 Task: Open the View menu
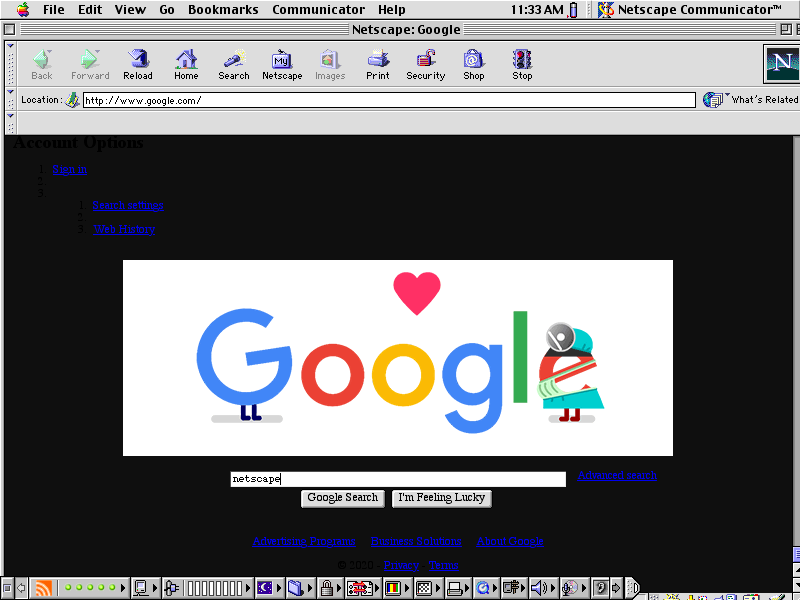(x=130, y=10)
